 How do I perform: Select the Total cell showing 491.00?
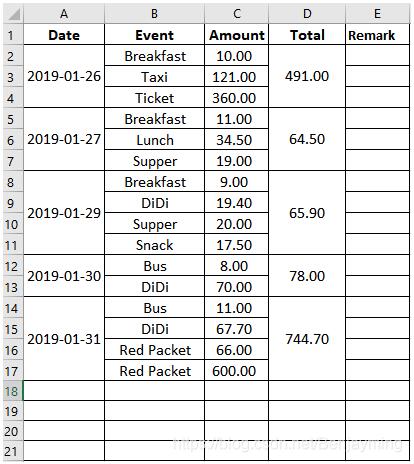[307, 76]
